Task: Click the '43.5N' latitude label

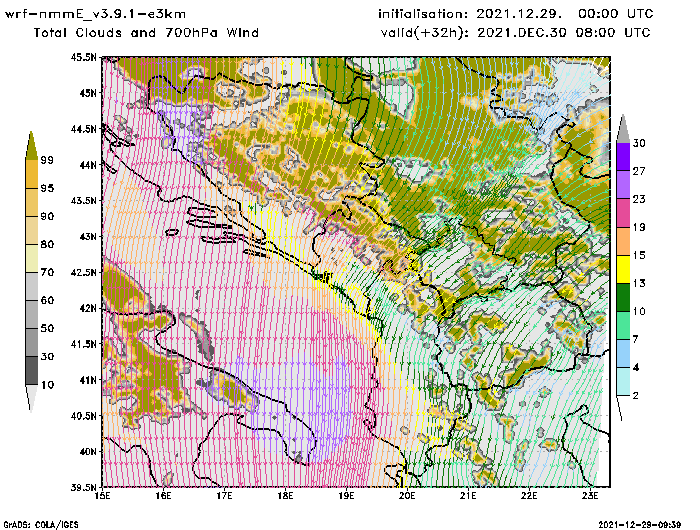Action: click(x=83, y=200)
